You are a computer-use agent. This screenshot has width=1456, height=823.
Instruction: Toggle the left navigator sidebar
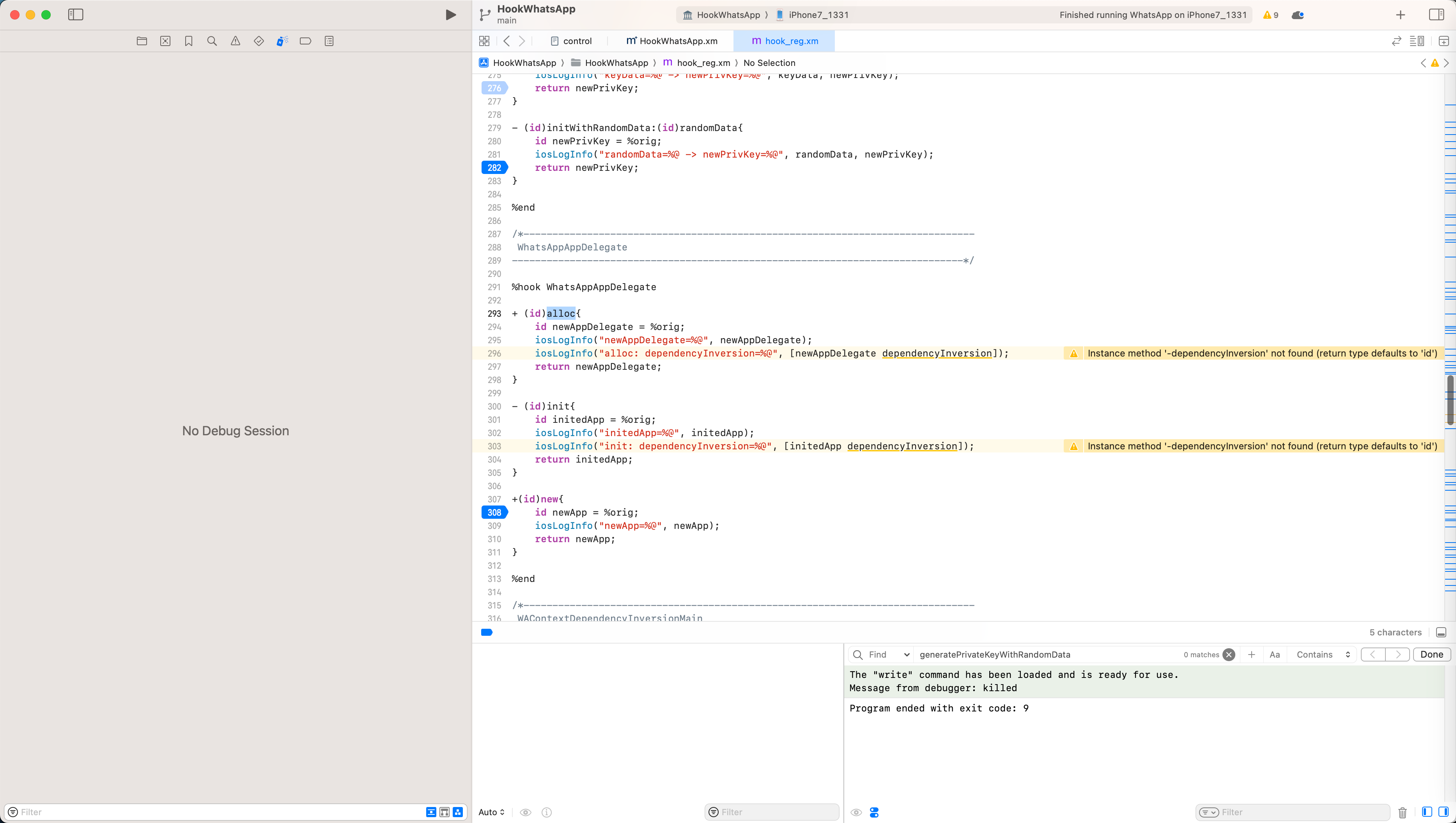76,15
